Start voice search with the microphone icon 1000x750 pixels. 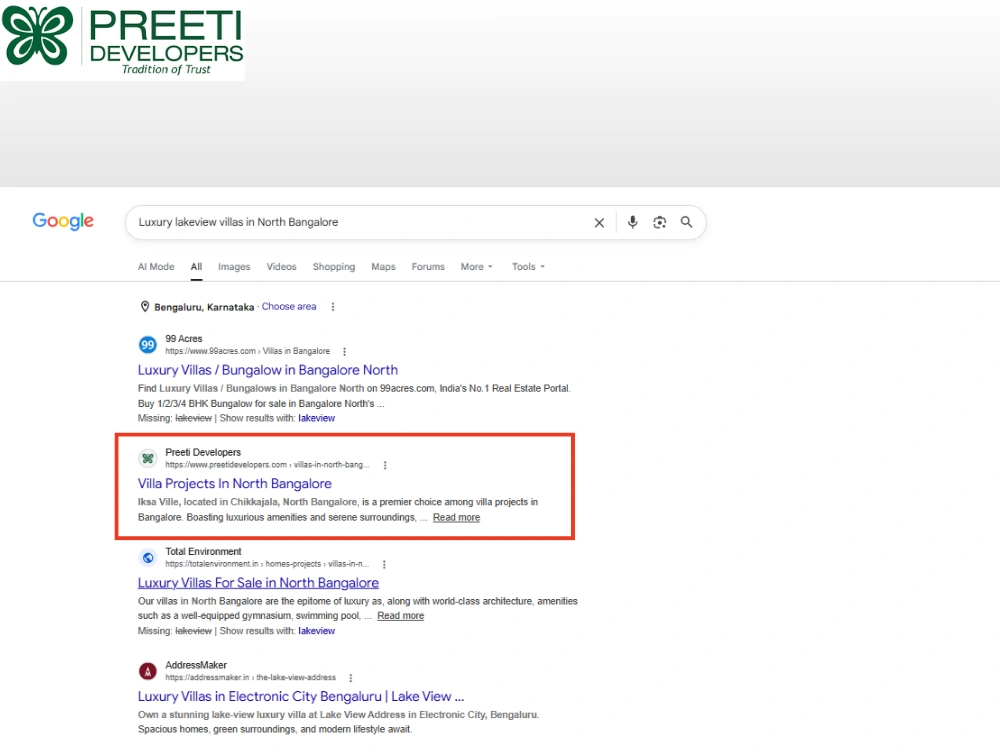tap(632, 222)
